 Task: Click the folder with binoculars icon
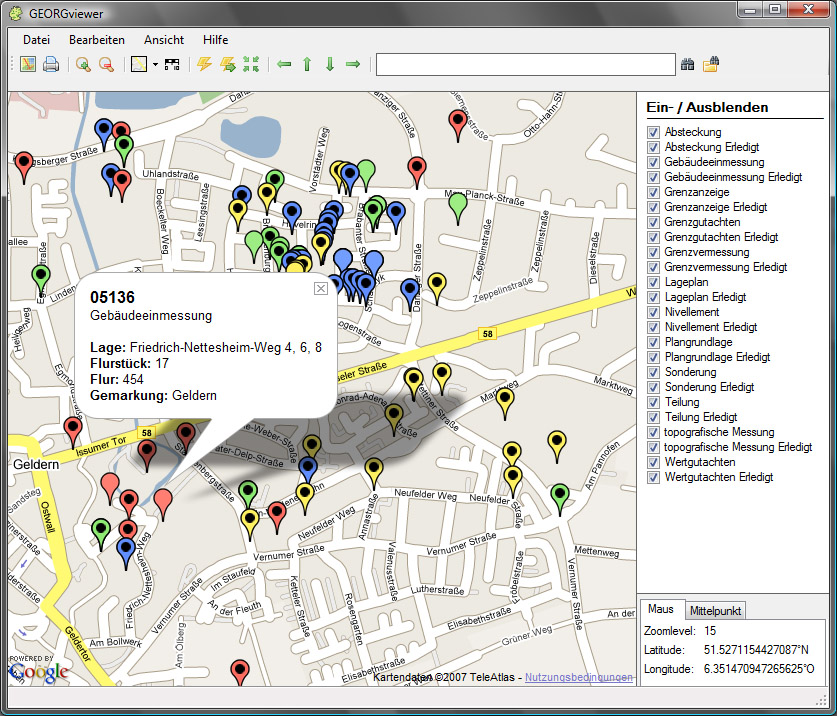click(x=711, y=65)
